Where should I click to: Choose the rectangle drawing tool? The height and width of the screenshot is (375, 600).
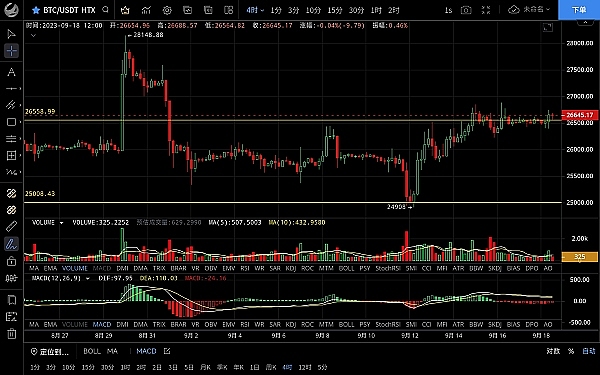(11, 122)
